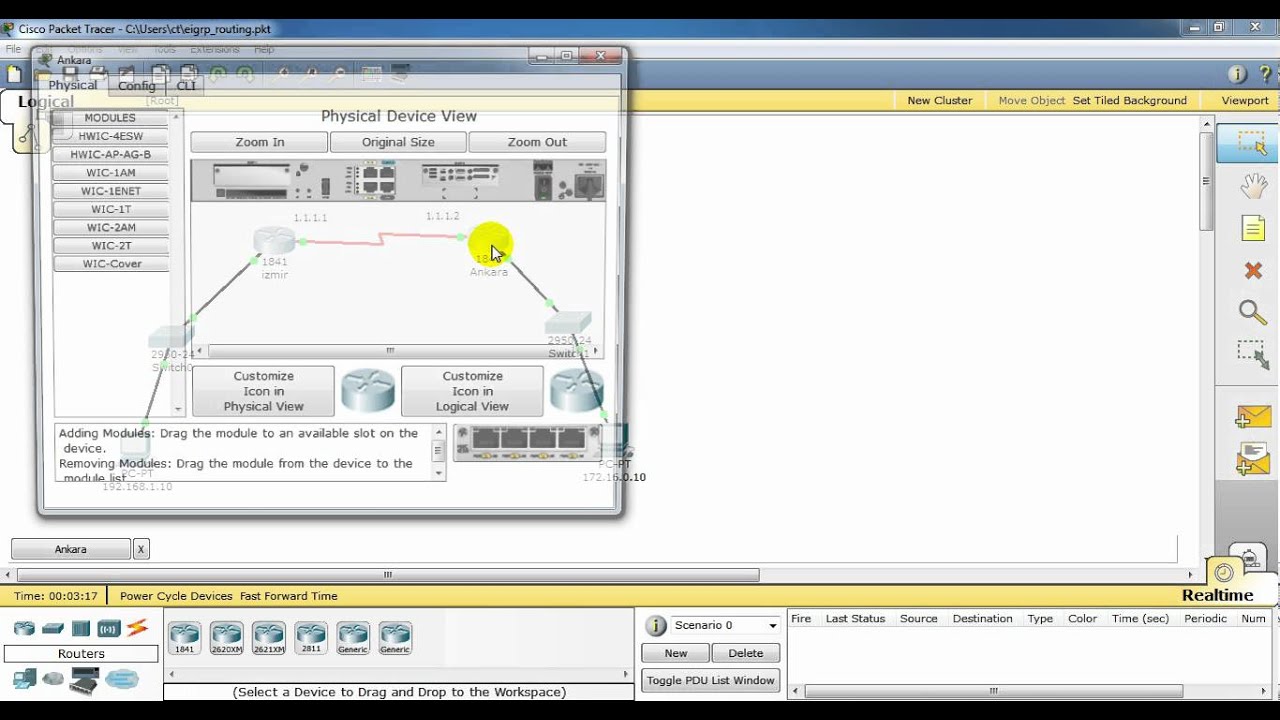Pick the 2621XM router model
Image resolution: width=1280 pixels, height=720 pixels.
click(x=269, y=637)
